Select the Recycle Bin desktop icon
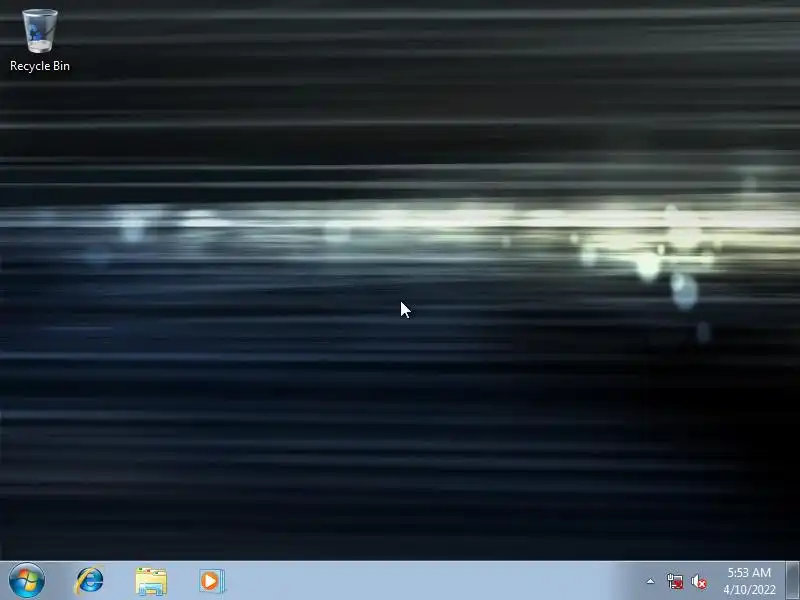 (40, 40)
